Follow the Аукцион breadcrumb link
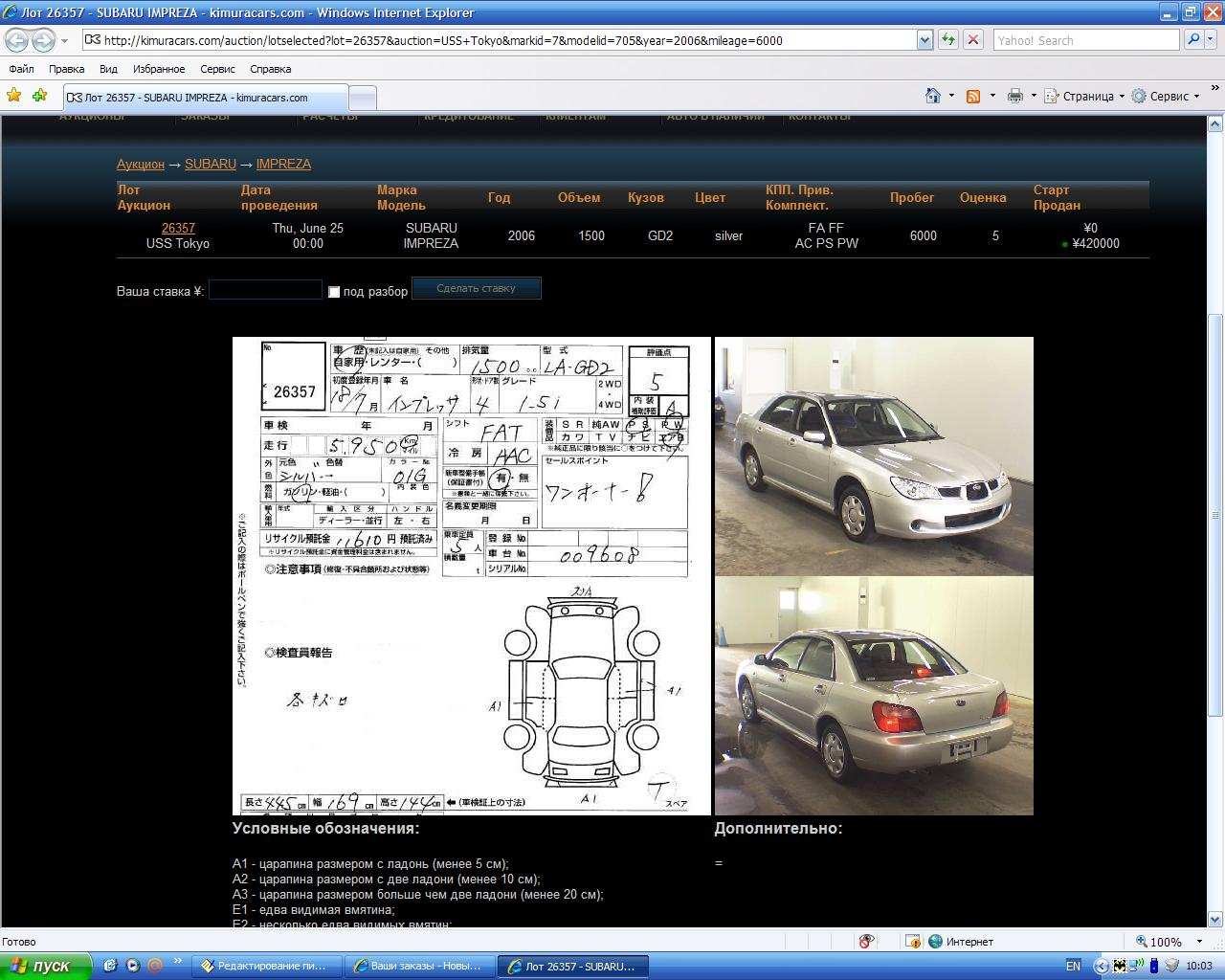This screenshot has height=980, width=1225. click(141, 164)
